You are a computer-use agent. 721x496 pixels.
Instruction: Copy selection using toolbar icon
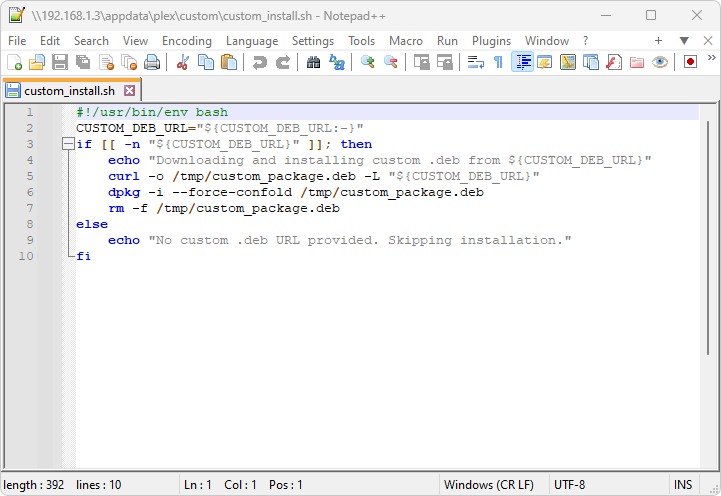coord(206,62)
